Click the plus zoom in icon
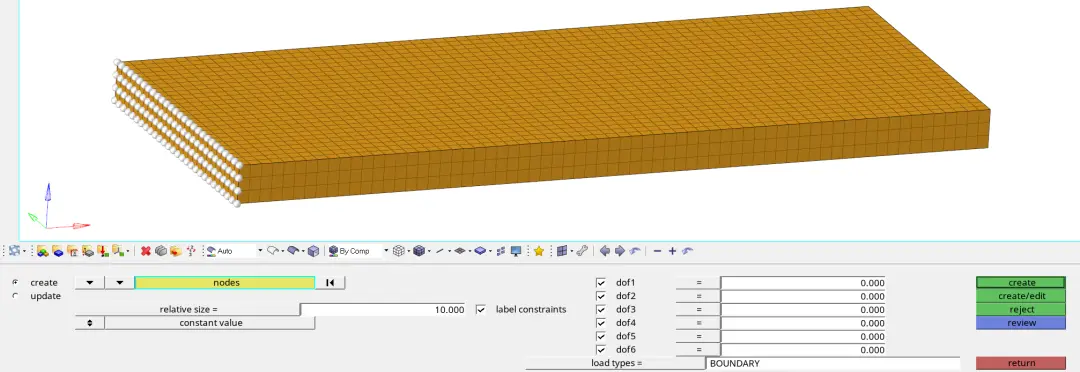Image resolution: width=1080 pixels, height=372 pixels. coord(672,251)
